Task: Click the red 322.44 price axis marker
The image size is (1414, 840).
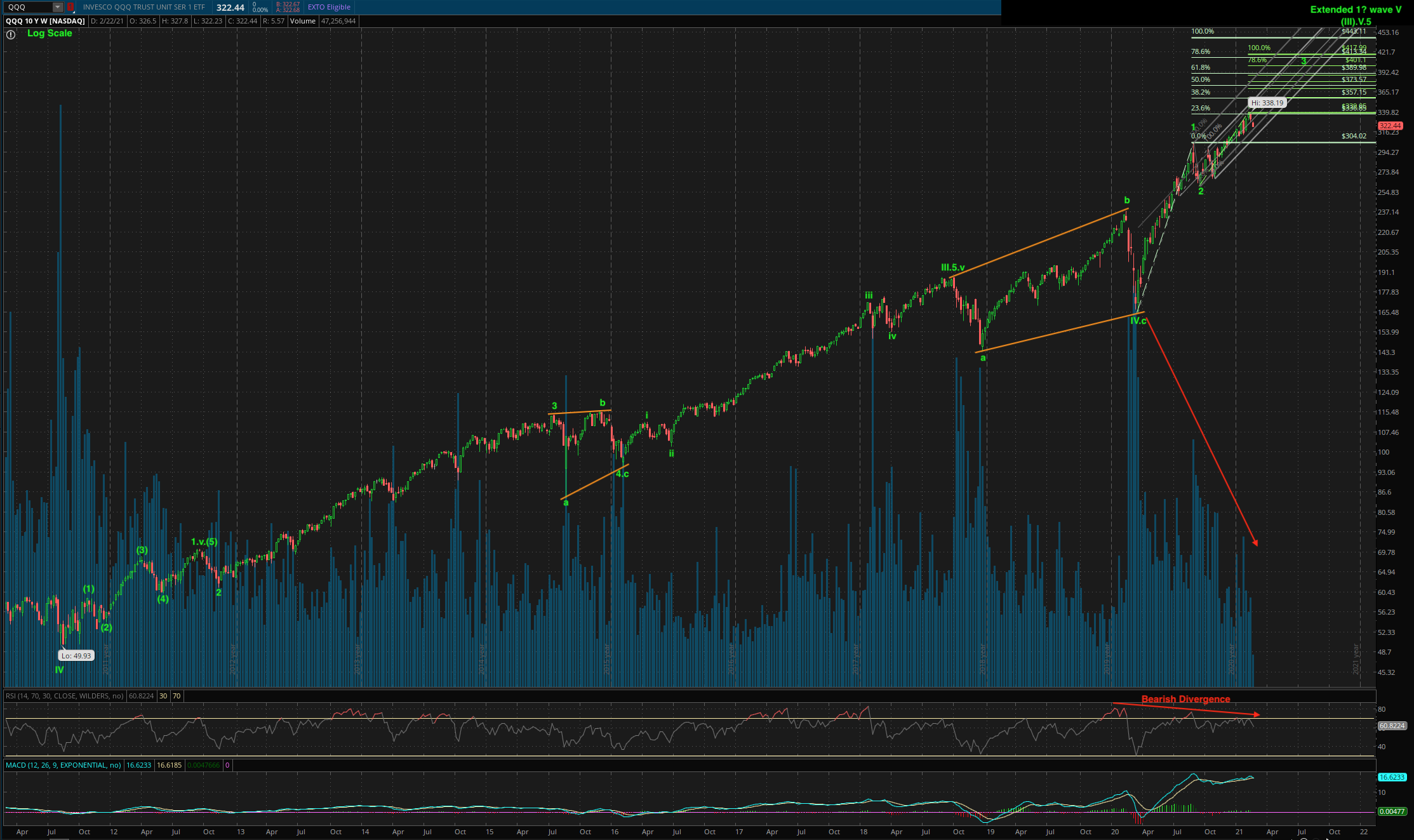Action: click(x=1390, y=126)
